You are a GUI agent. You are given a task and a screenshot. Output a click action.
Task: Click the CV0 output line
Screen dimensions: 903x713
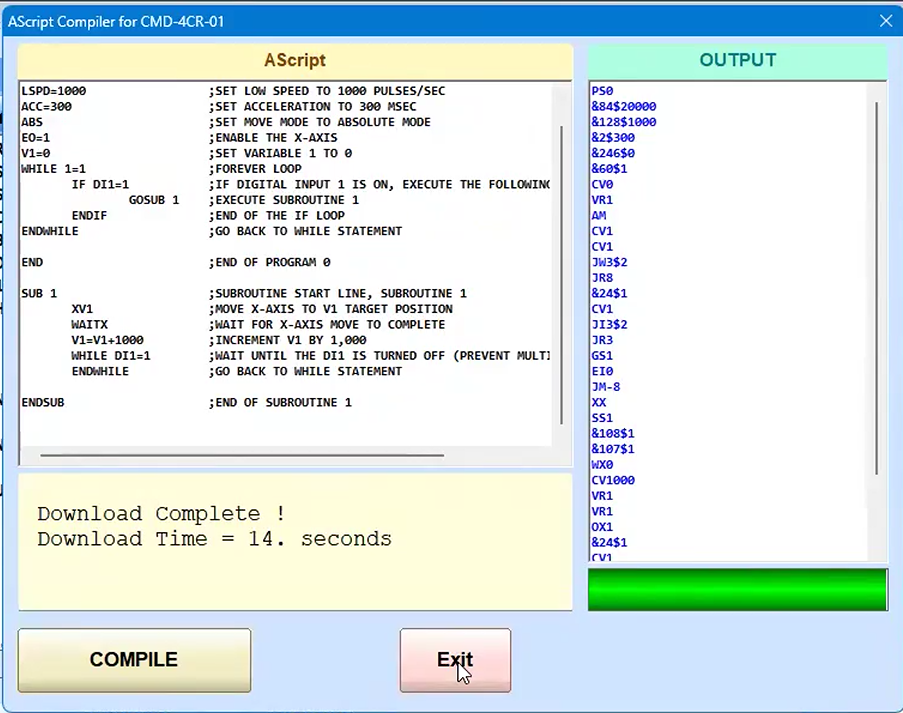(602, 184)
